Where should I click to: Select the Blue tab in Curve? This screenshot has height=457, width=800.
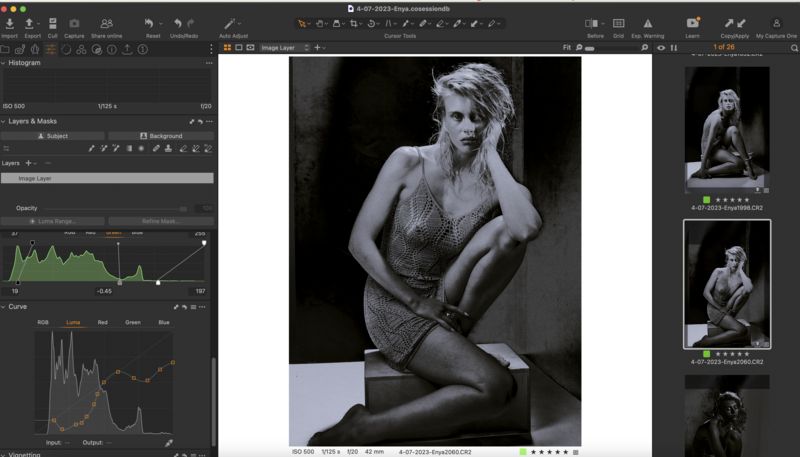[x=164, y=322]
